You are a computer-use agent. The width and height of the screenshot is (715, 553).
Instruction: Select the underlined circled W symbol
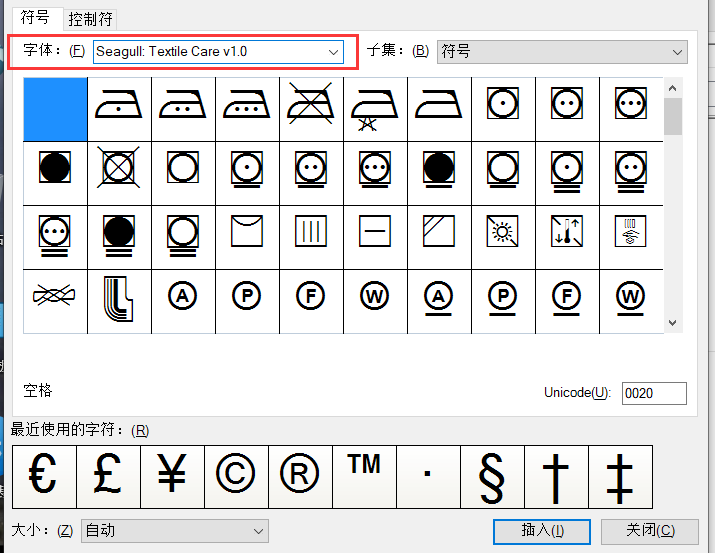coord(631,301)
